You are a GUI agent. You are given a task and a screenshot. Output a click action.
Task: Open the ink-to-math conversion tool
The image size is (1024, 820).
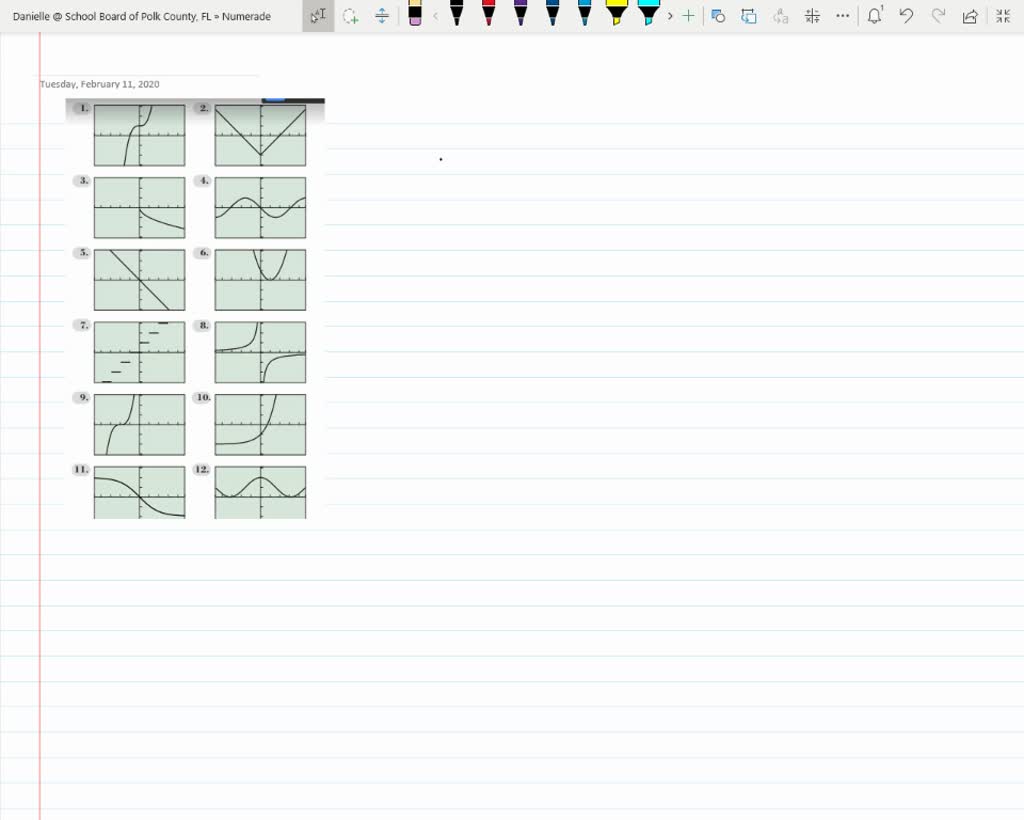click(812, 15)
